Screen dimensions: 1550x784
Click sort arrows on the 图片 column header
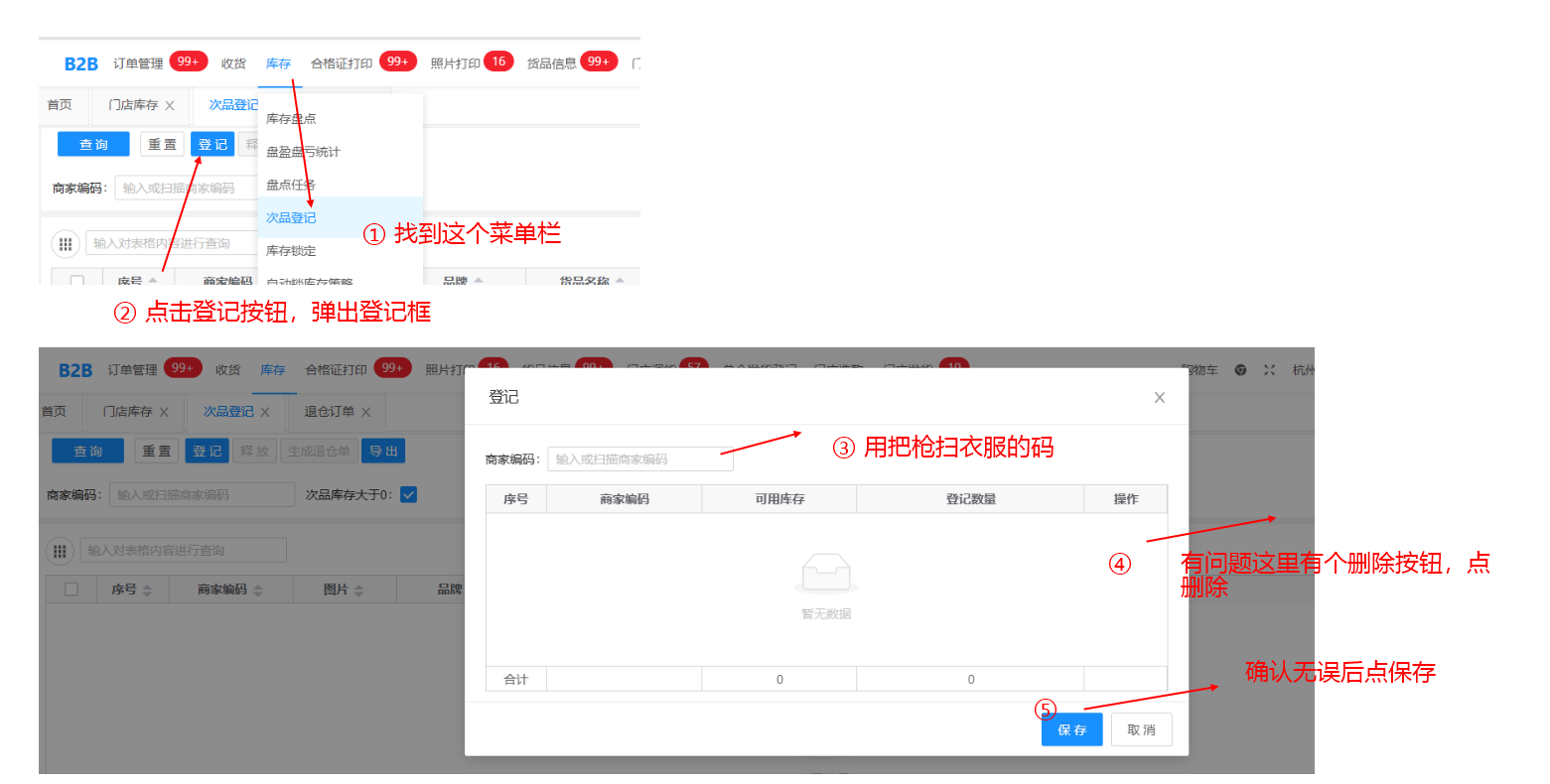point(358,590)
